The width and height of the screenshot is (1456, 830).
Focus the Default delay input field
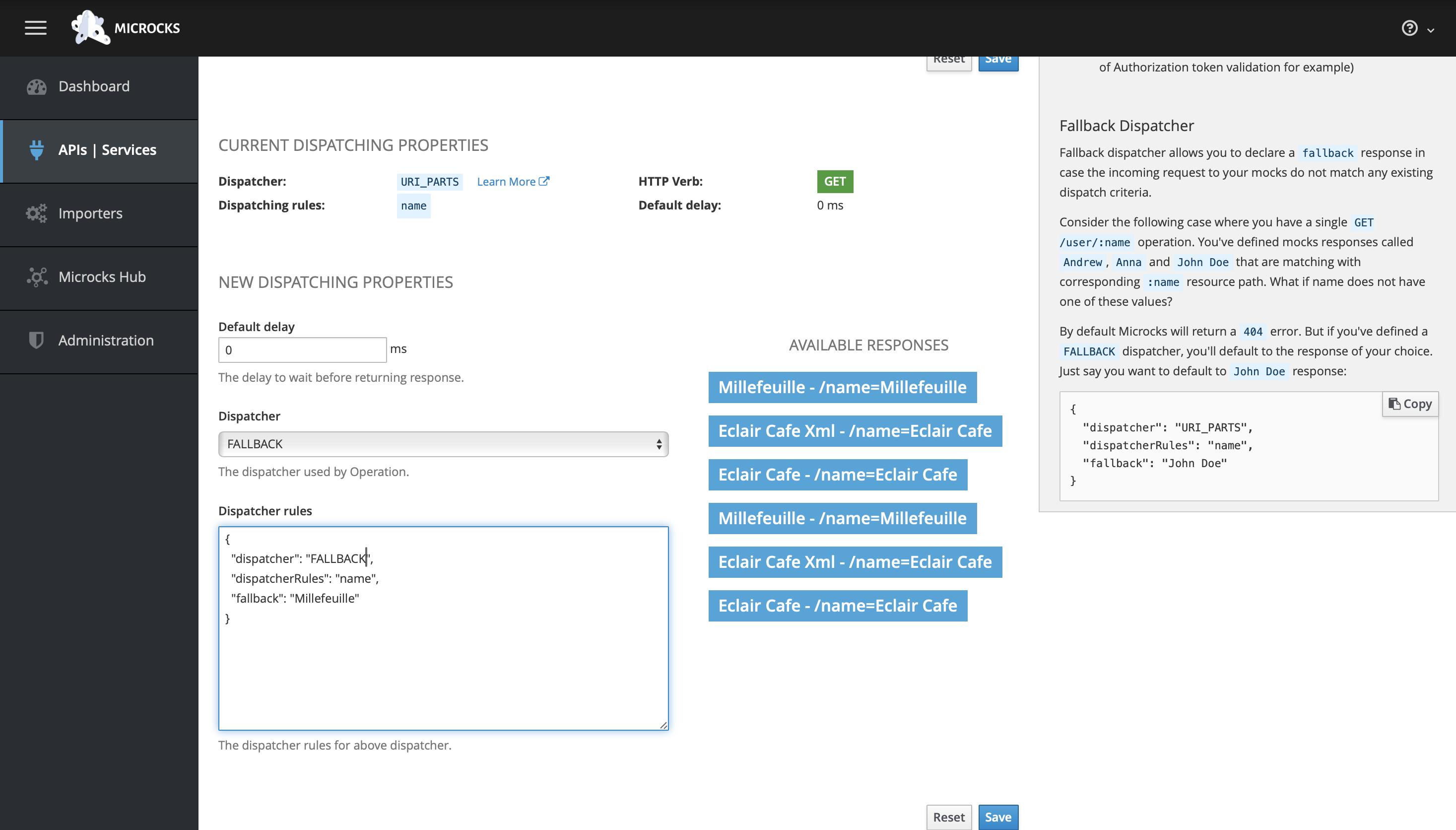[x=302, y=350]
